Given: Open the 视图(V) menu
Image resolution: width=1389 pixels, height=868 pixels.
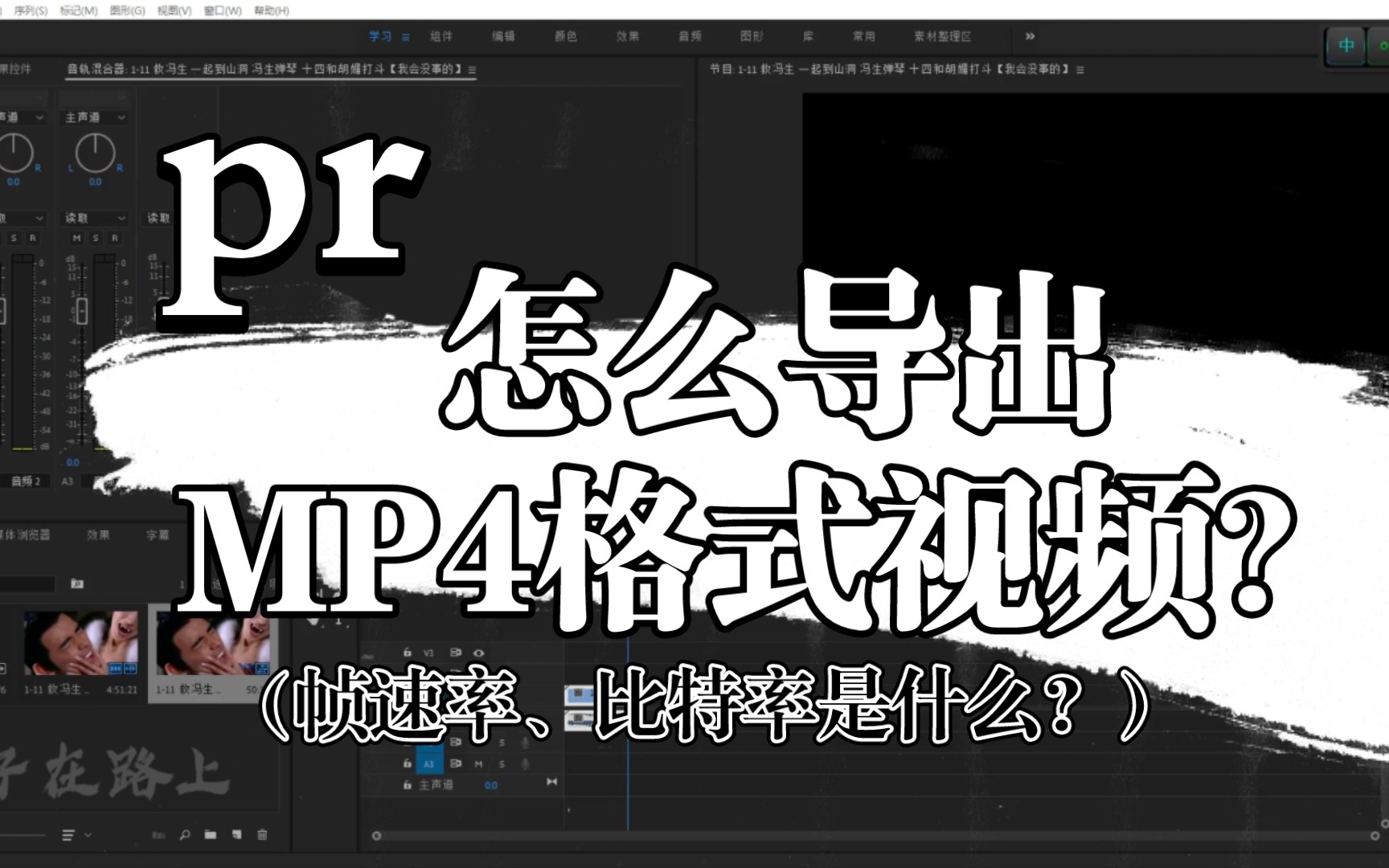Looking at the screenshot, I should tap(174, 10).
